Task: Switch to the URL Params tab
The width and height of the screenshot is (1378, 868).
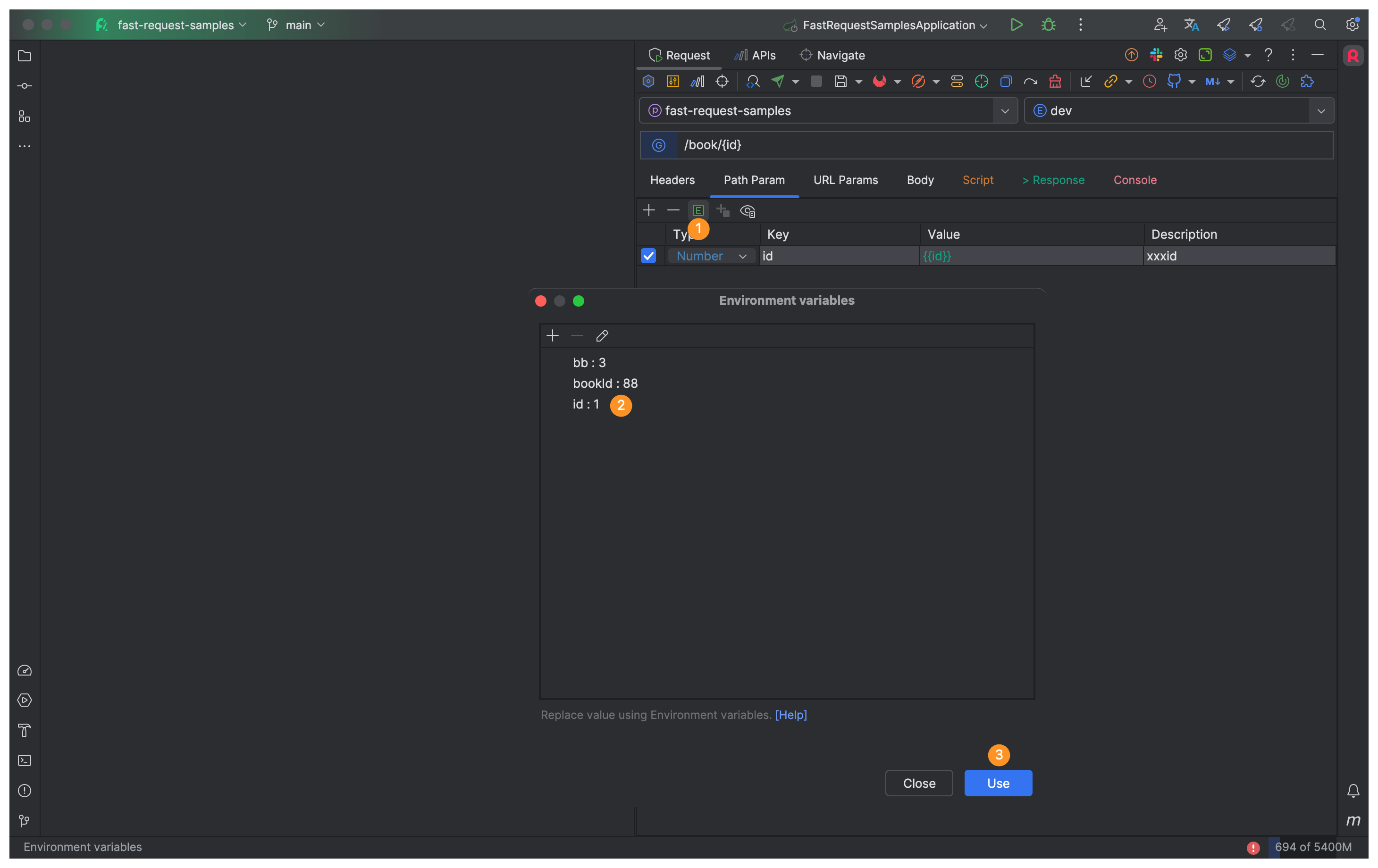Action: pyautogui.click(x=845, y=180)
